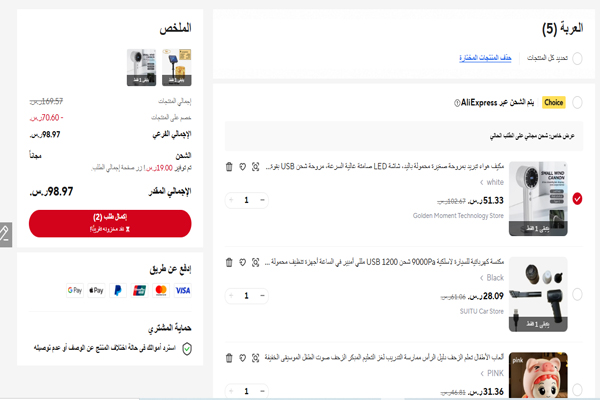Open Golden Moment Technology Store link
600x400 pixels.
[x=458, y=216]
